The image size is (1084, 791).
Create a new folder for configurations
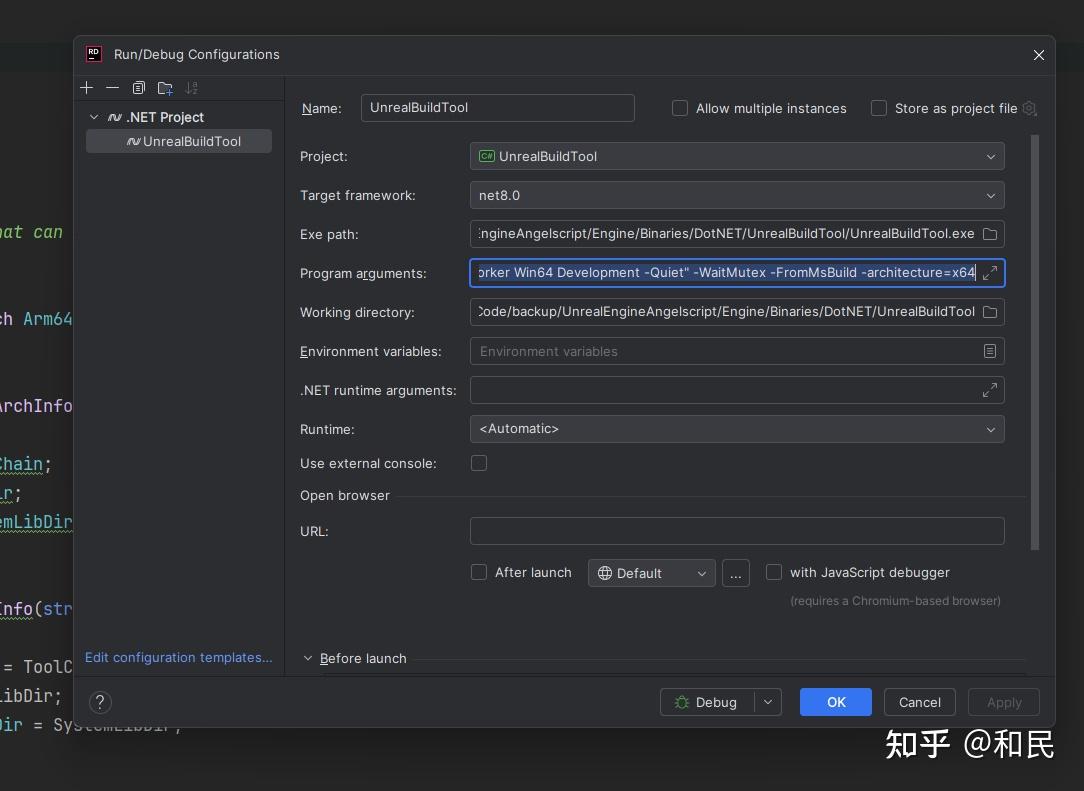coord(165,88)
